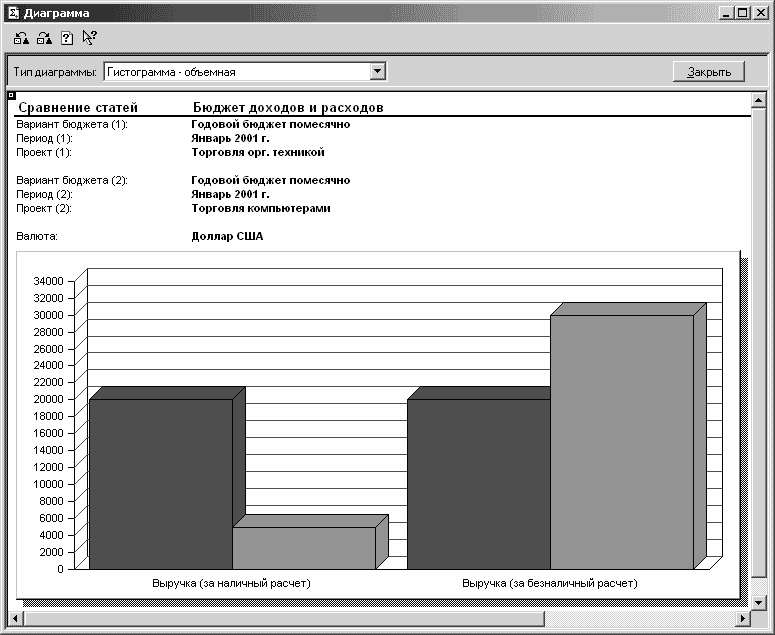Click the 34000 axis value
The height and width of the screenshot is (635, 775).
click(48, 281)
